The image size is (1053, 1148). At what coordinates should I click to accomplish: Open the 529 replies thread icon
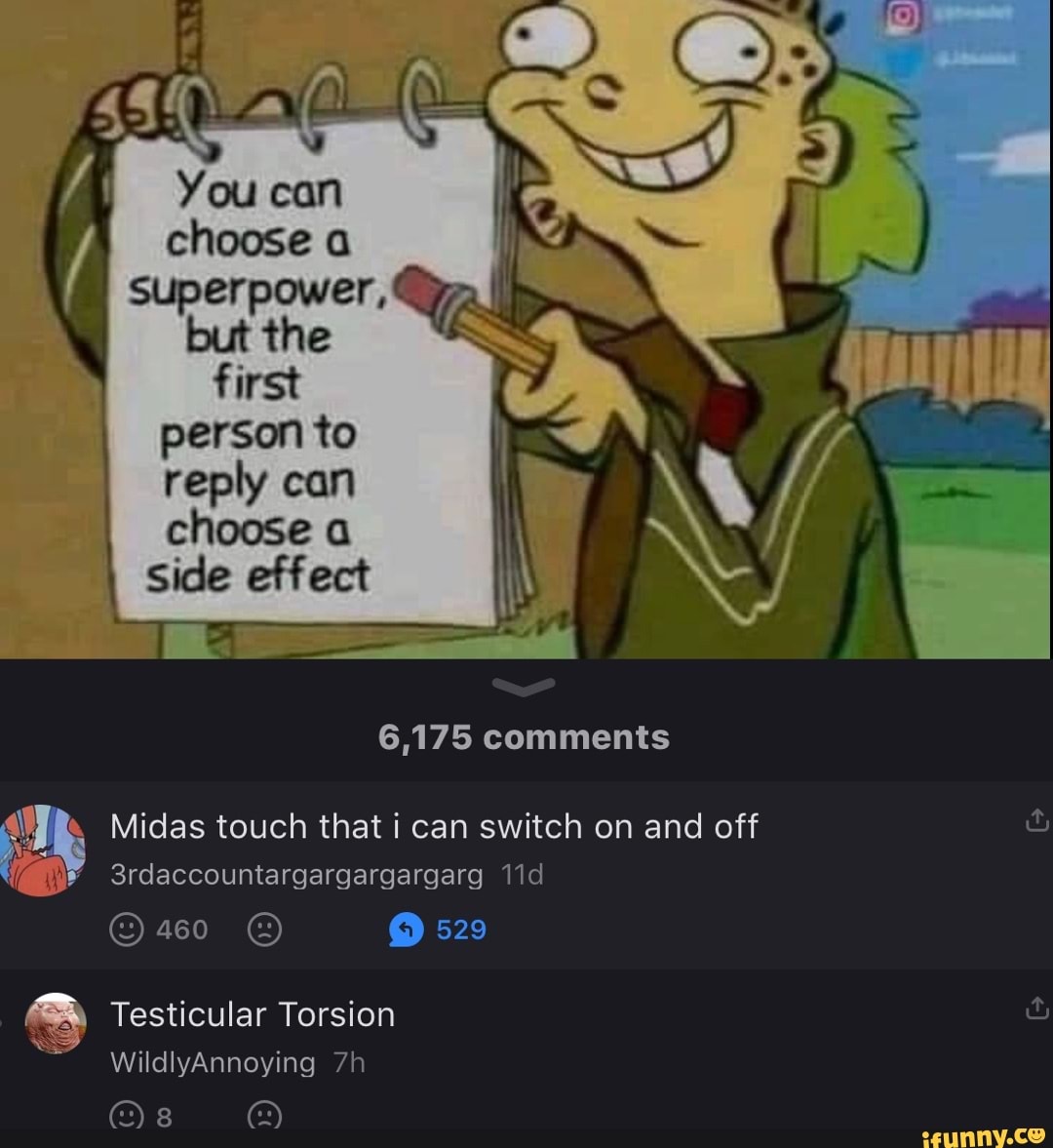pyautogui.click(x=407, y=930)
